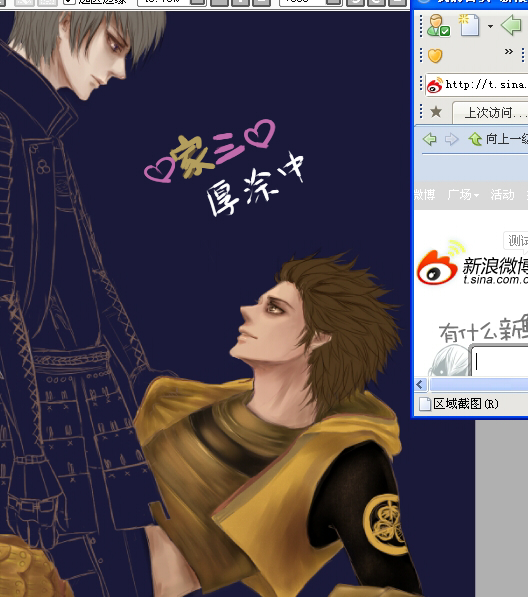Click the Weibo favicon in the address bar
Screen dimensions: 528x597
pyautogui.click(x=435, y=85)
